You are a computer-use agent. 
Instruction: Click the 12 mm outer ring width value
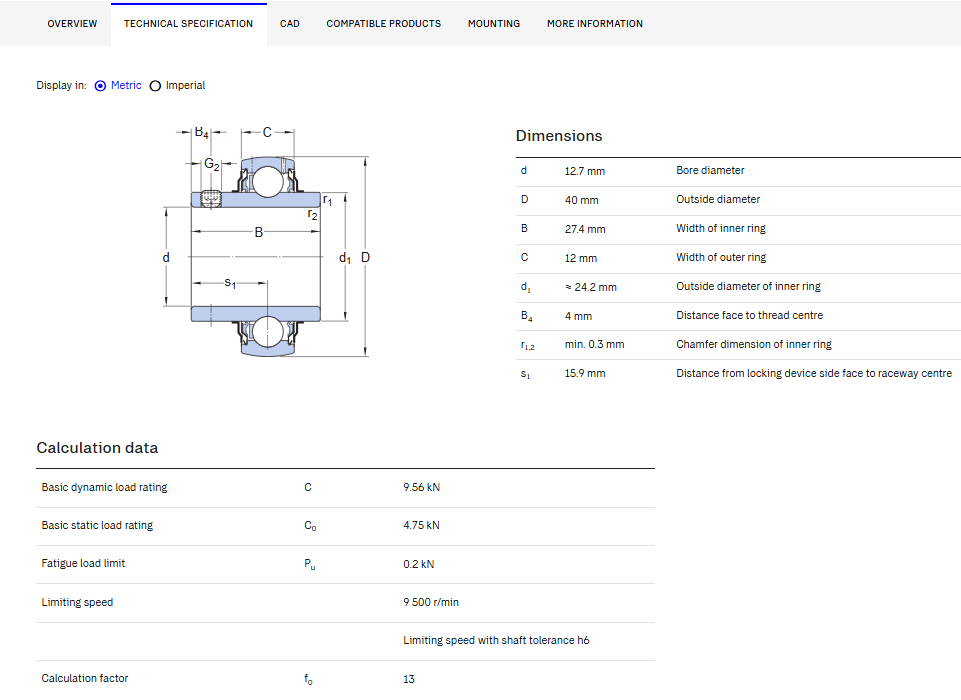point(580,258)
